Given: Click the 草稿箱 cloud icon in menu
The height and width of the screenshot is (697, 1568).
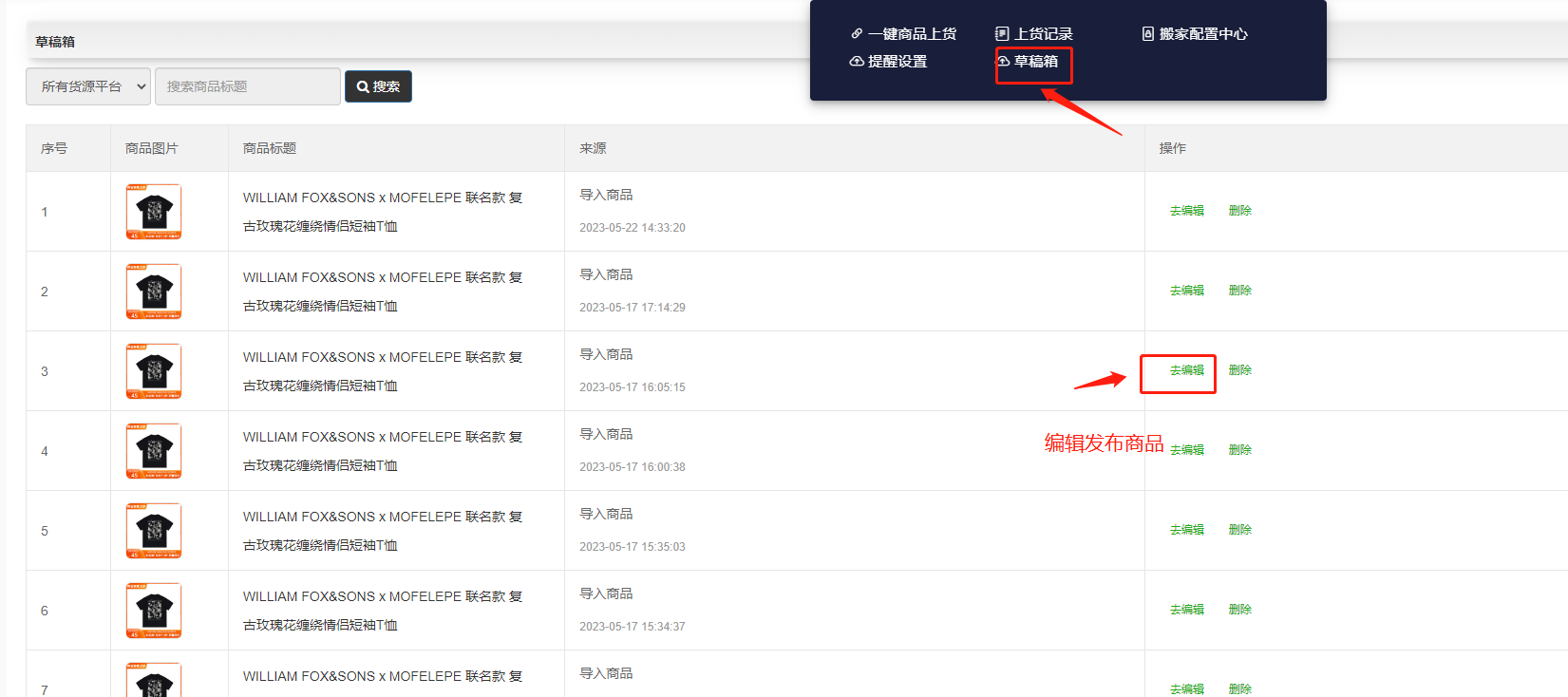Looking at the screenshot, I should [1003, 62].
